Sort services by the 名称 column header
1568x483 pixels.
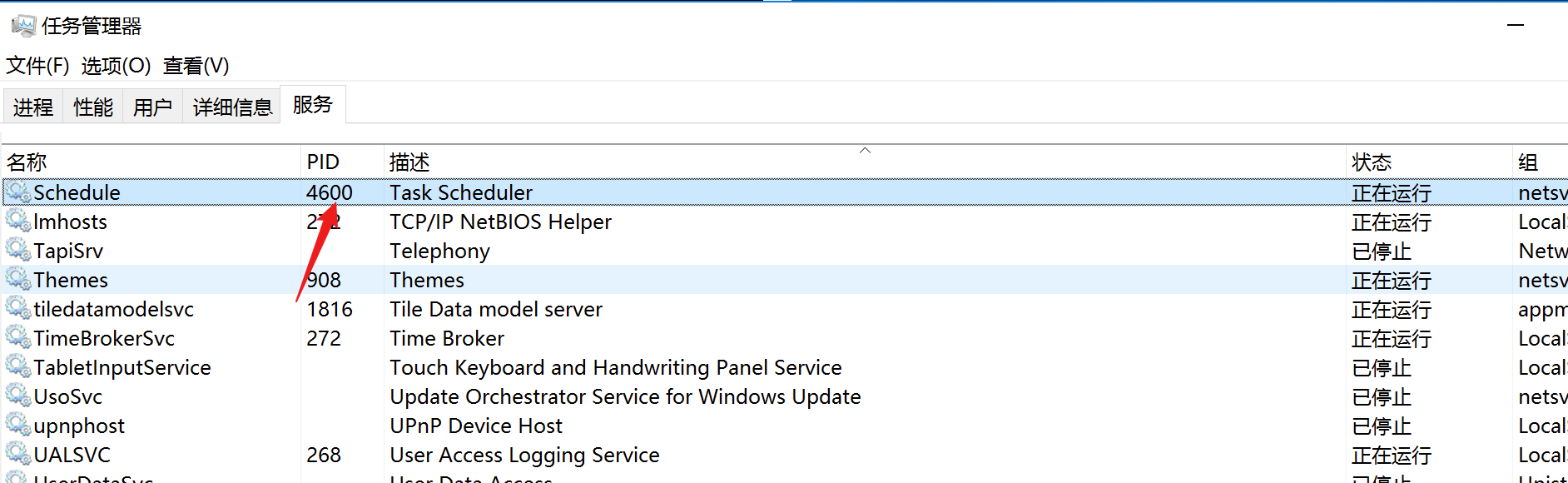27,162
